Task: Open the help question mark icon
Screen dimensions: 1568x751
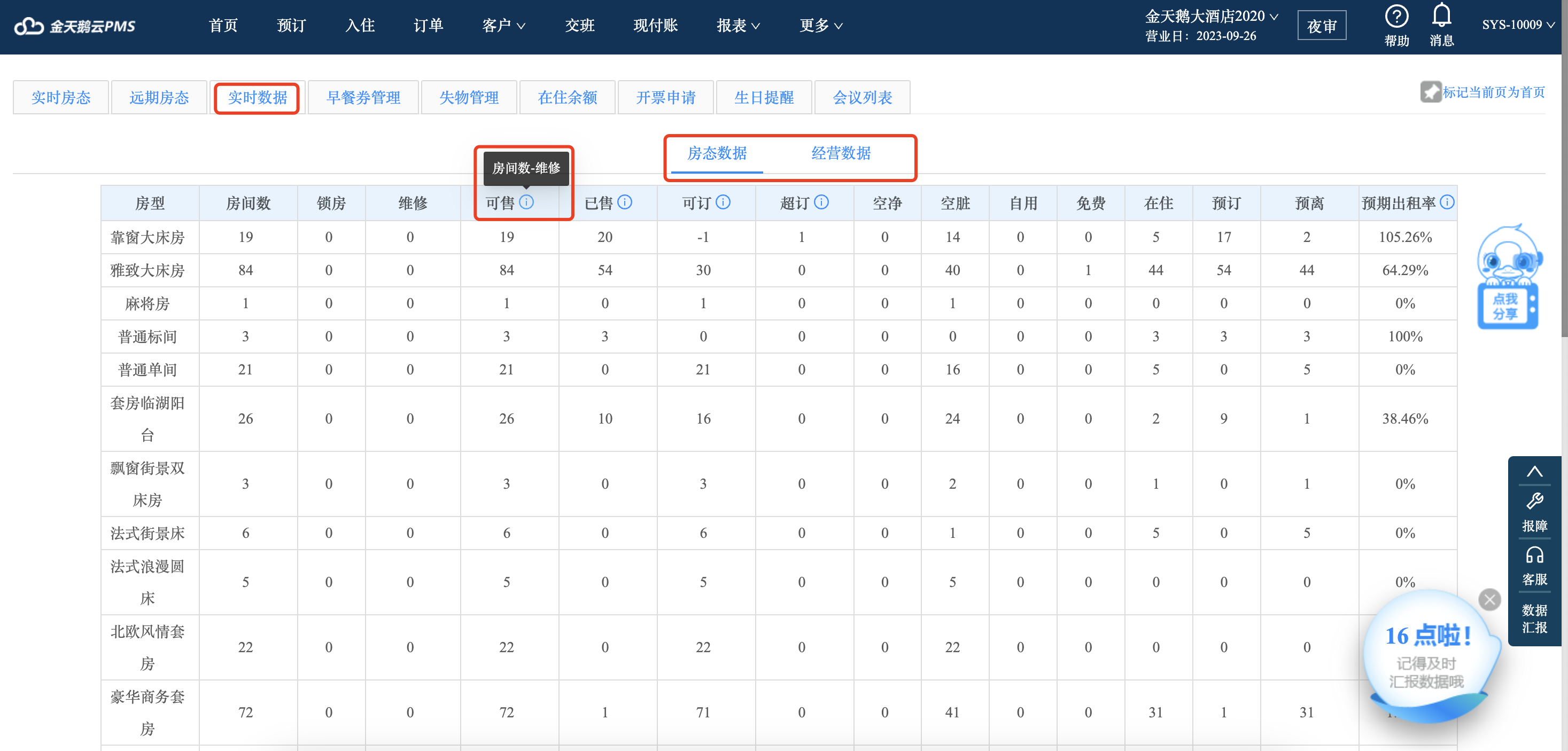Action: point(1396,17)
